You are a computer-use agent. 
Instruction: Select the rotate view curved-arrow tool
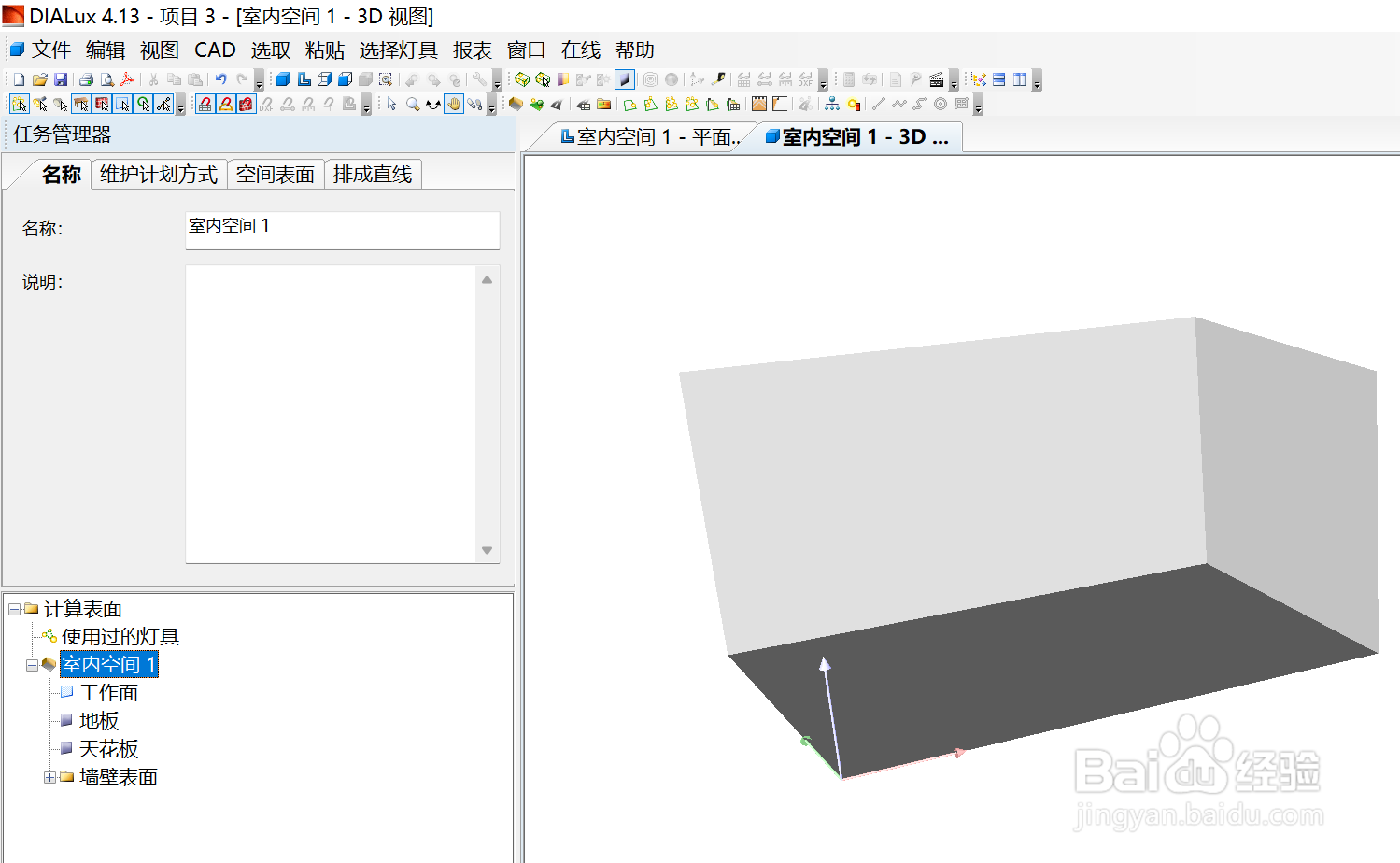click(x=433, y=104)
